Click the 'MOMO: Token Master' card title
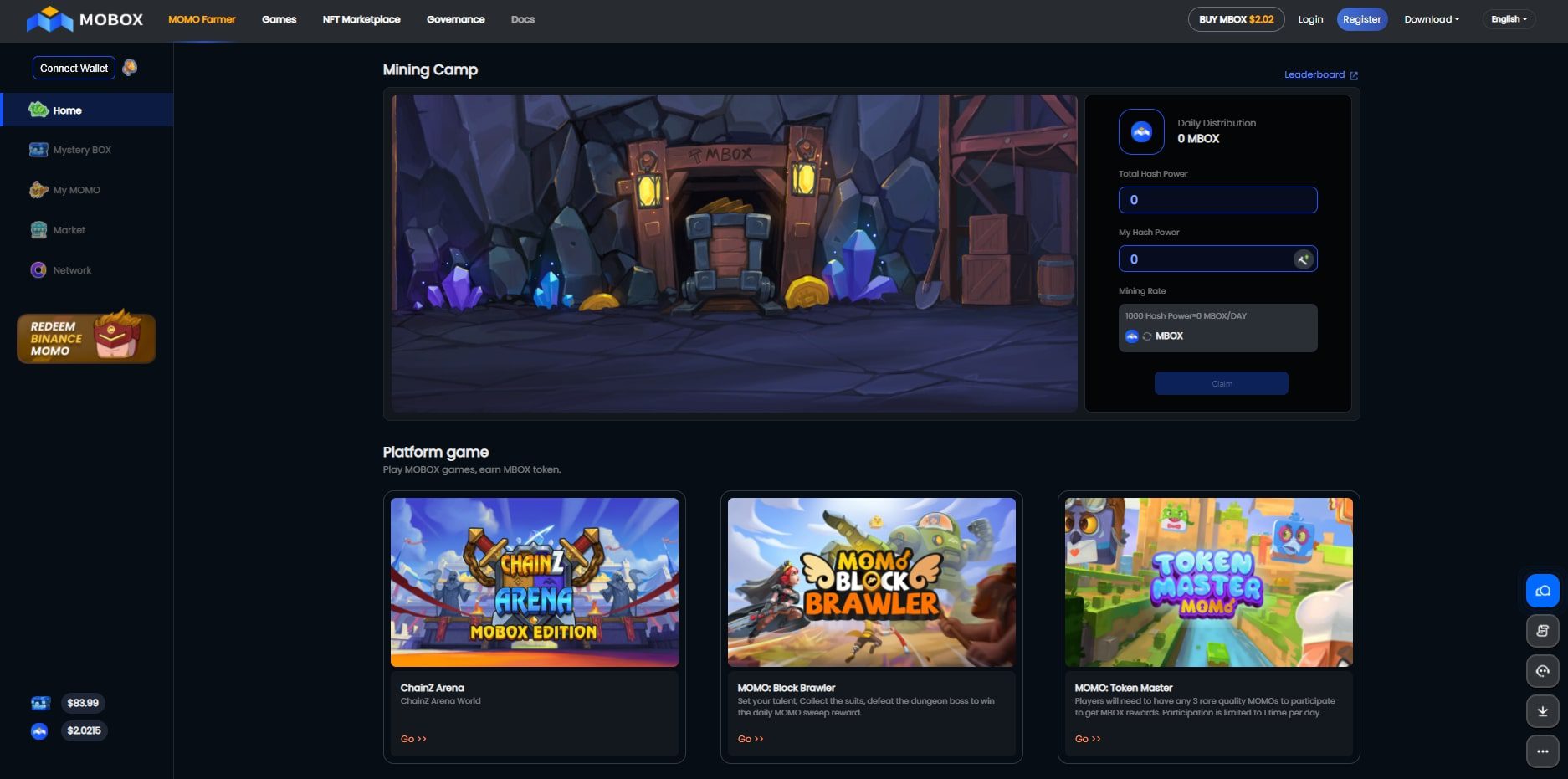This screenshot has height=779, width=1568. tap(1124, 688)
